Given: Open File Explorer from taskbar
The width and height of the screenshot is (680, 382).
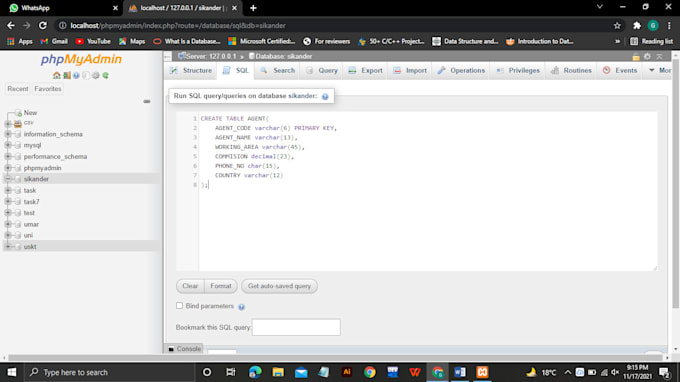Looking at the screenshot, I should point(278,372).
